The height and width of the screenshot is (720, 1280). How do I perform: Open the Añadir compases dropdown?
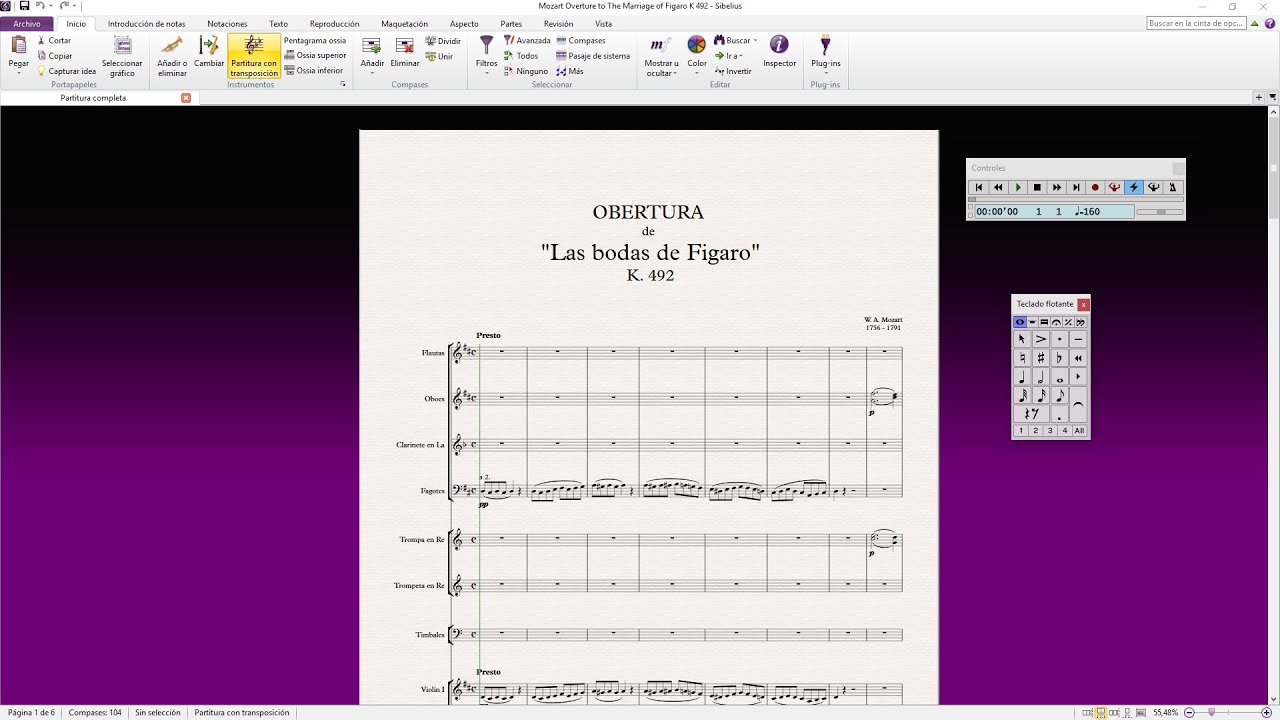372,56
